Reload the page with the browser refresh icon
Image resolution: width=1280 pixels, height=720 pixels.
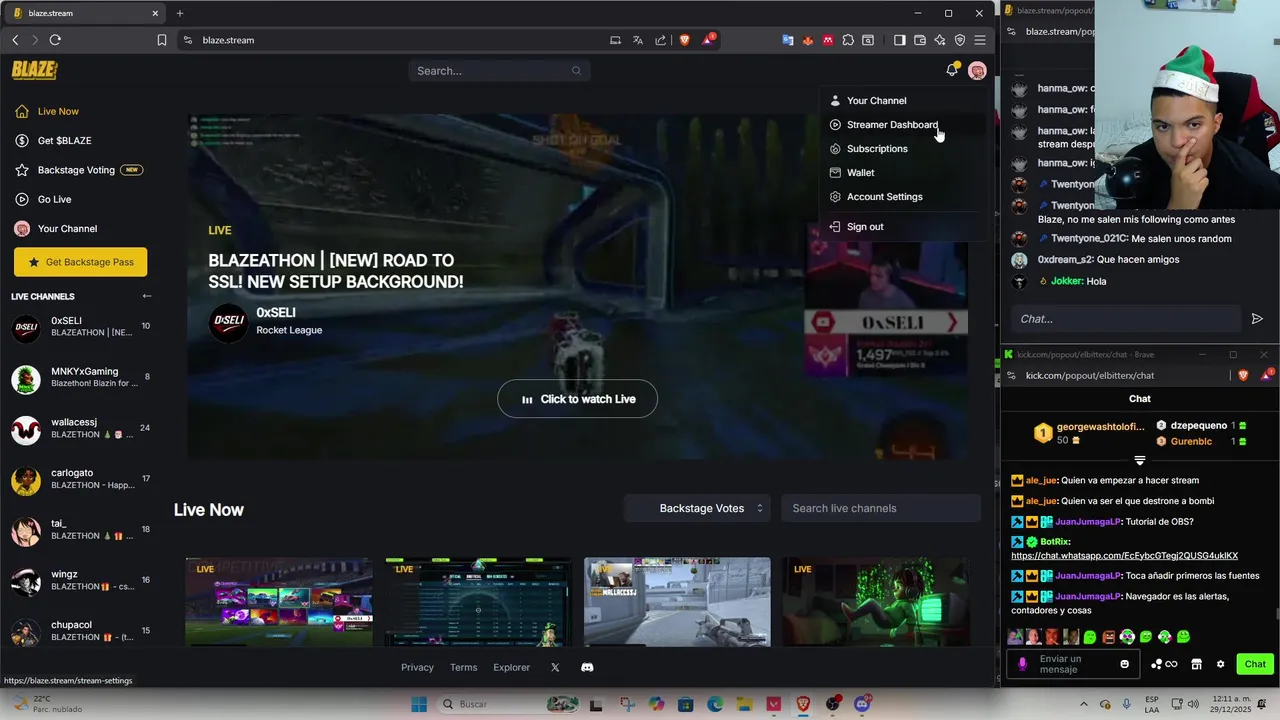[55, 40]
